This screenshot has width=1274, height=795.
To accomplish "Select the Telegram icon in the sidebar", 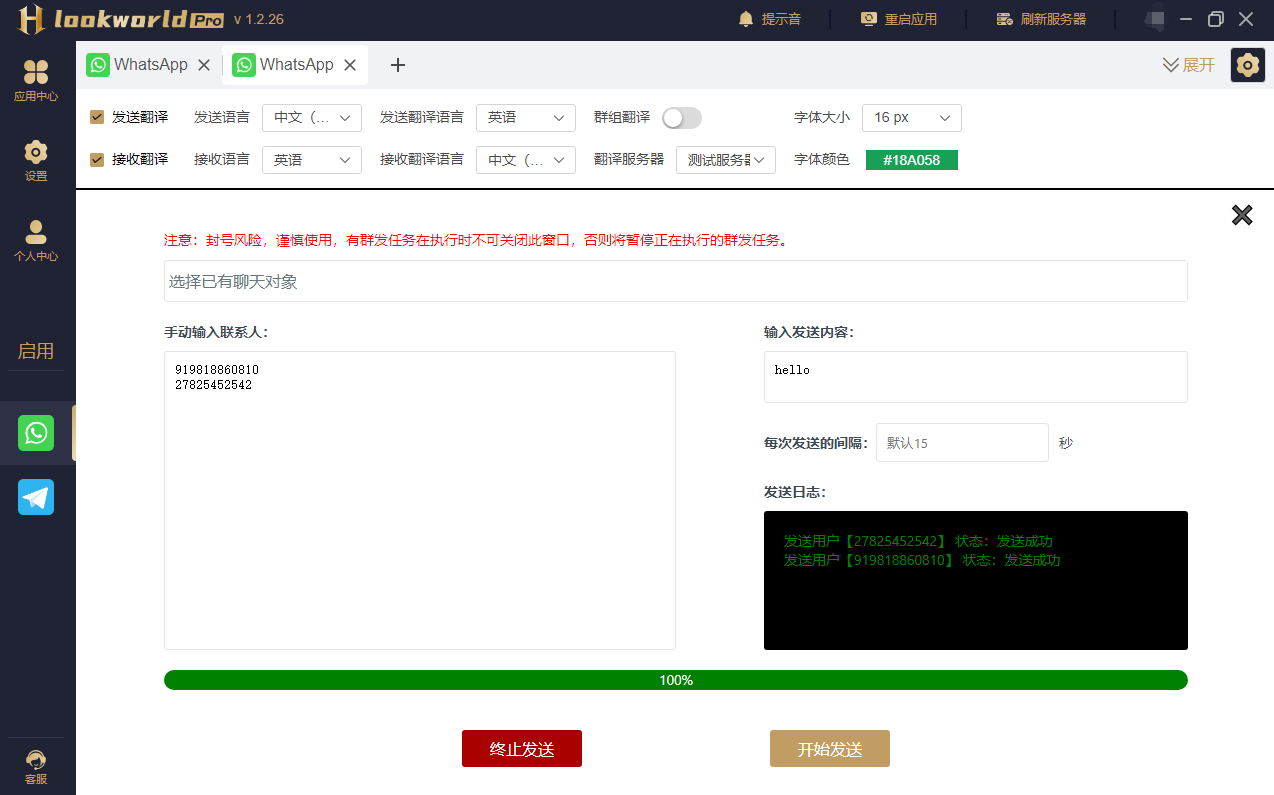I will click(x=36, y=497).
